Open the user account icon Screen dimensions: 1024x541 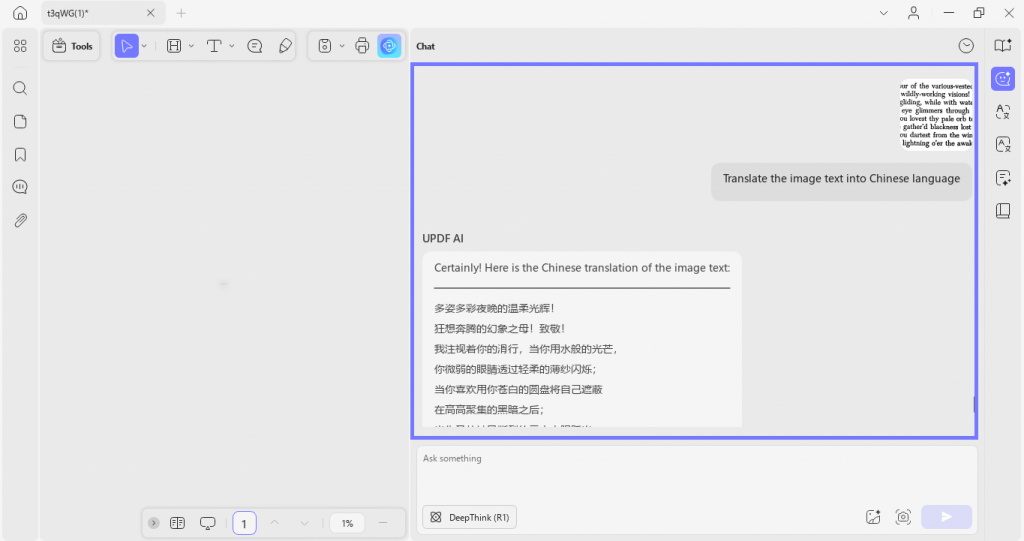pyautogui.click(x=914, y=13)
